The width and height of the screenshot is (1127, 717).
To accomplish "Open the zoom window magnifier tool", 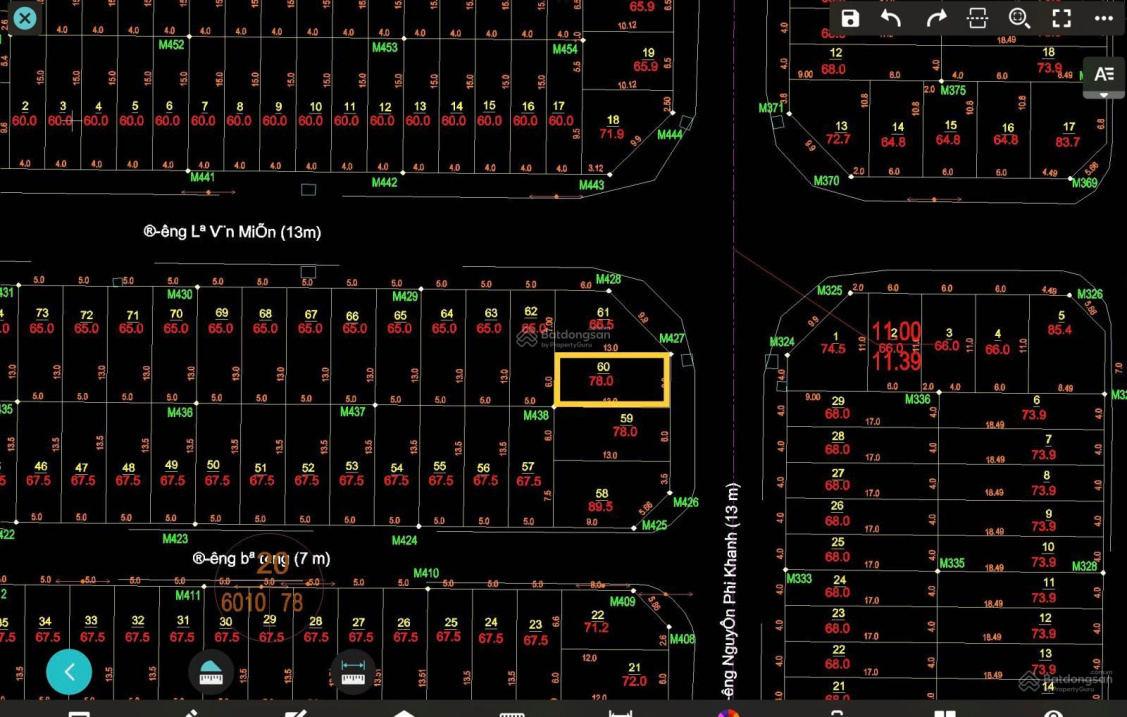I will [1019, 18].
